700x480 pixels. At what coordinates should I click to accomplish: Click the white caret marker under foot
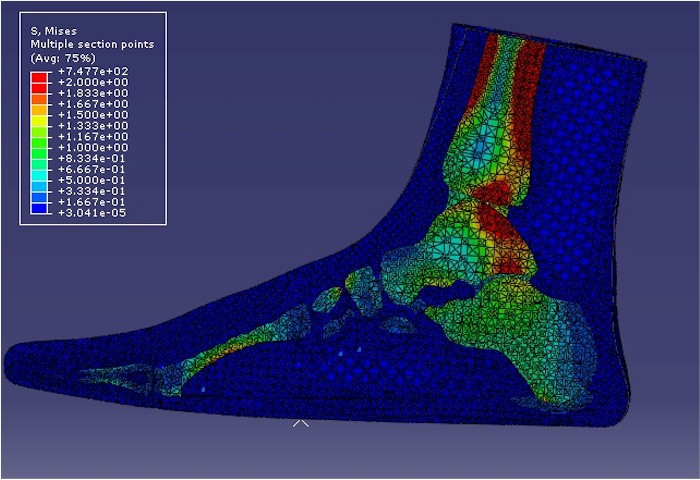[x=300, y=424]
